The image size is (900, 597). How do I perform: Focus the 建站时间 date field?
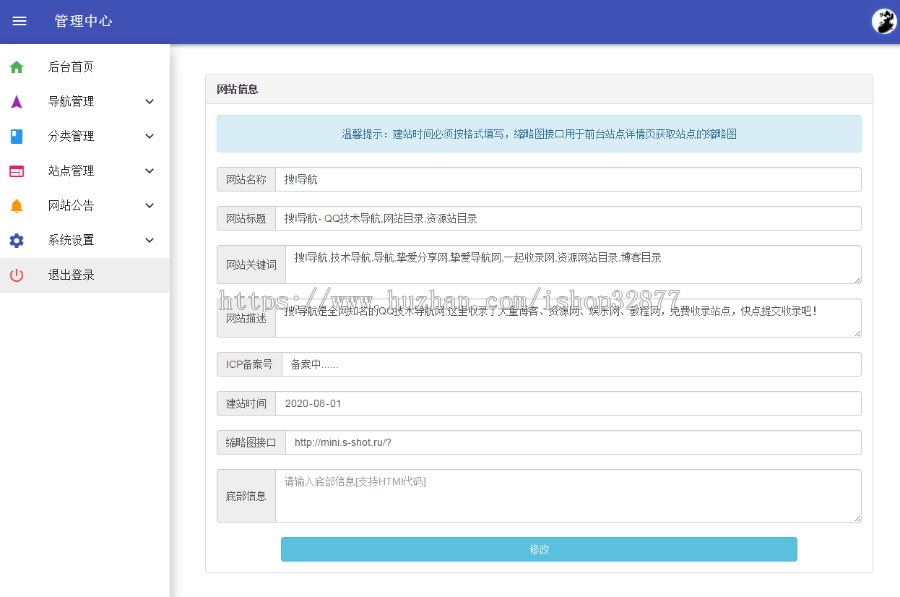pos(568,404)
